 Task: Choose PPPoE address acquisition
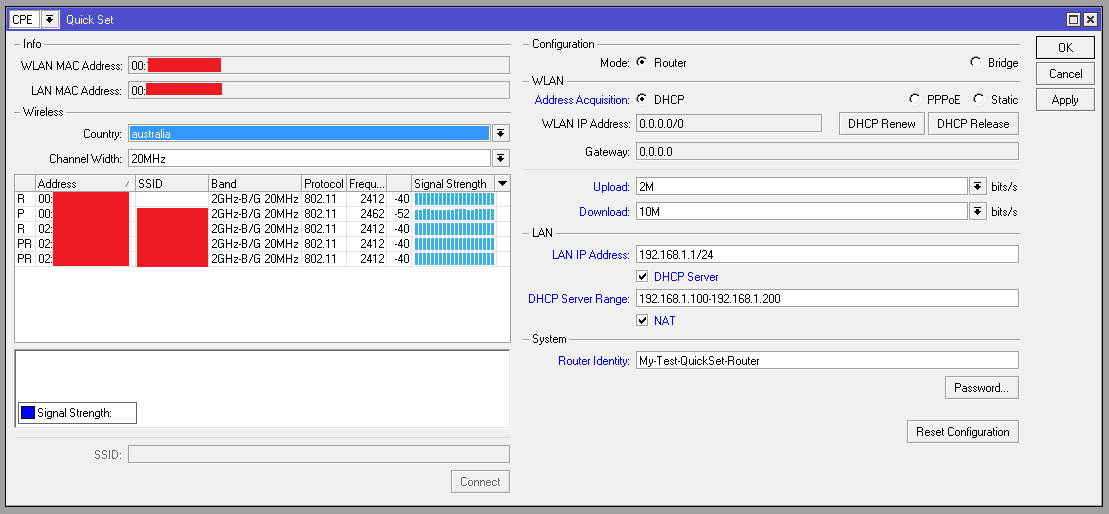(x=914, y=99)
